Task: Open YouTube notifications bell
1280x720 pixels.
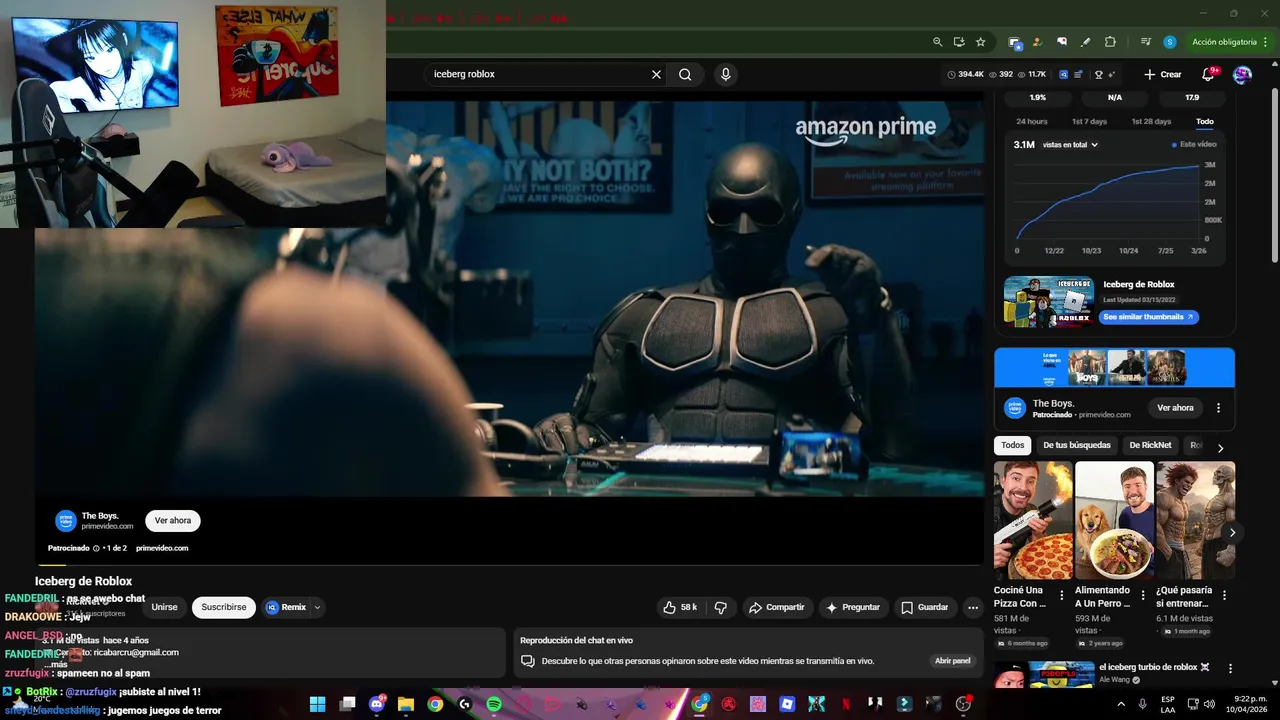Action: 1208,74
